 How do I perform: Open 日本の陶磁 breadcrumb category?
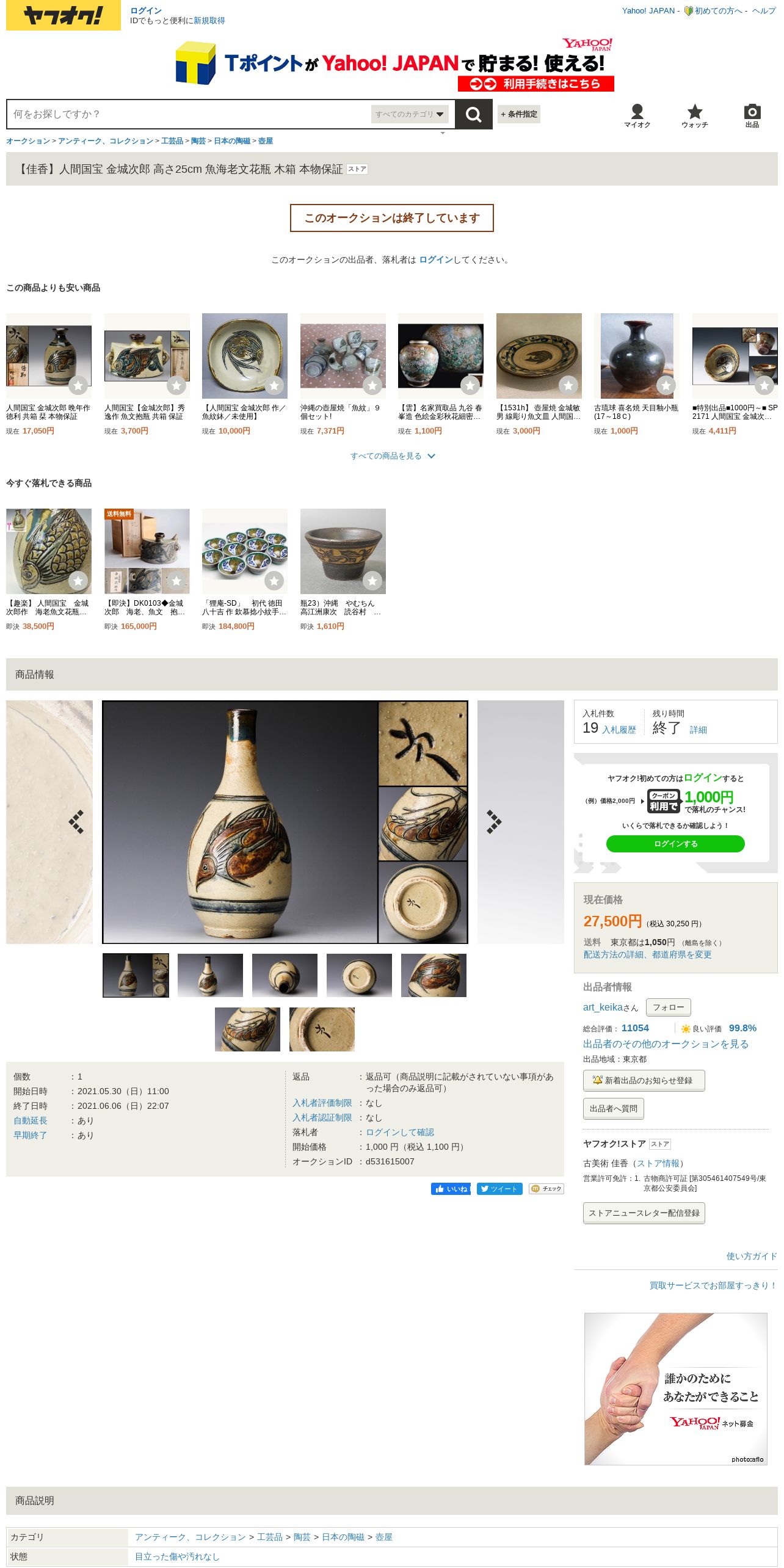(x=232, y=141)
